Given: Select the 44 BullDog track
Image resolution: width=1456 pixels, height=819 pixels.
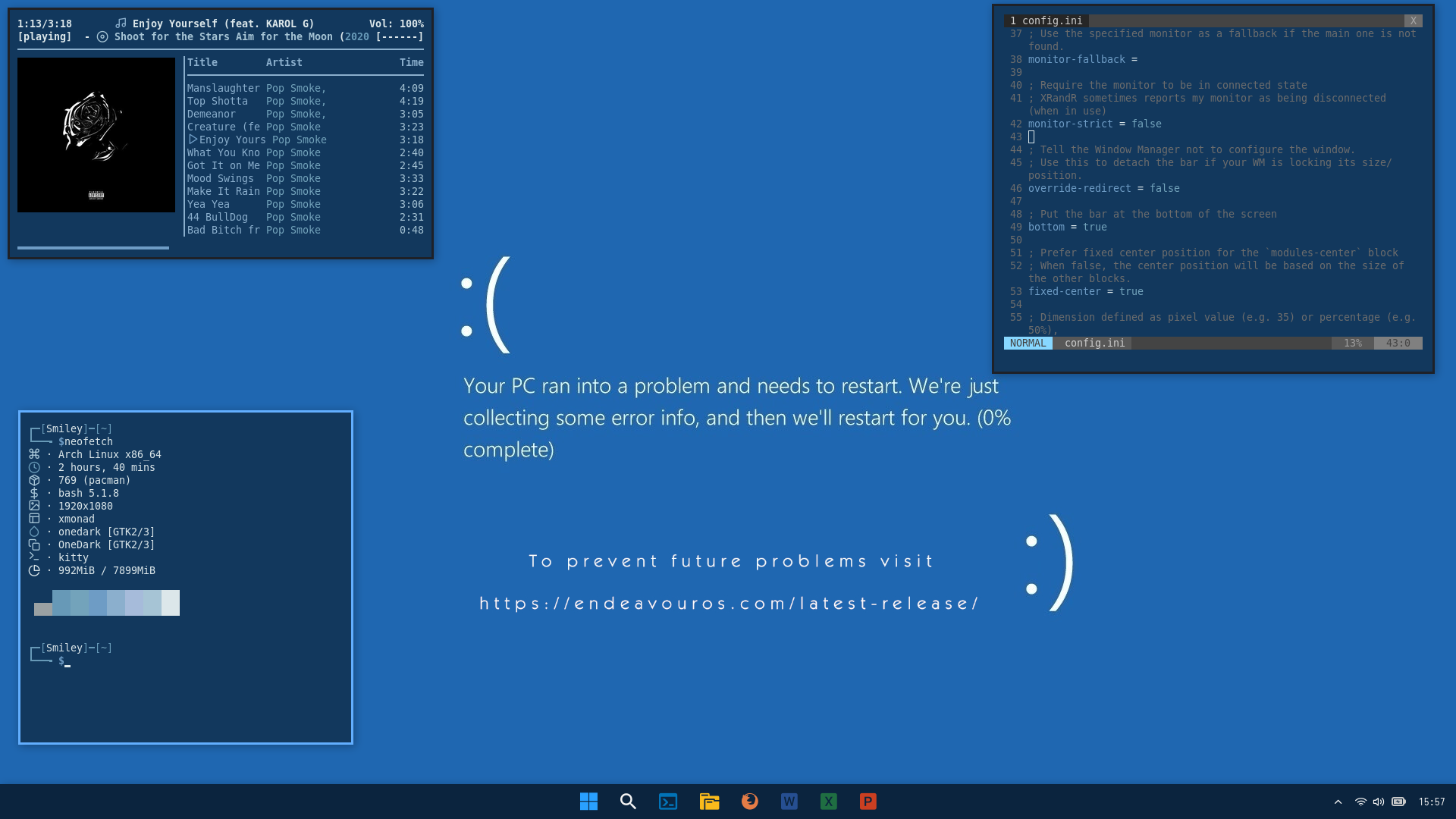Looking at the screenshot, I should click(x=306, y=218).
